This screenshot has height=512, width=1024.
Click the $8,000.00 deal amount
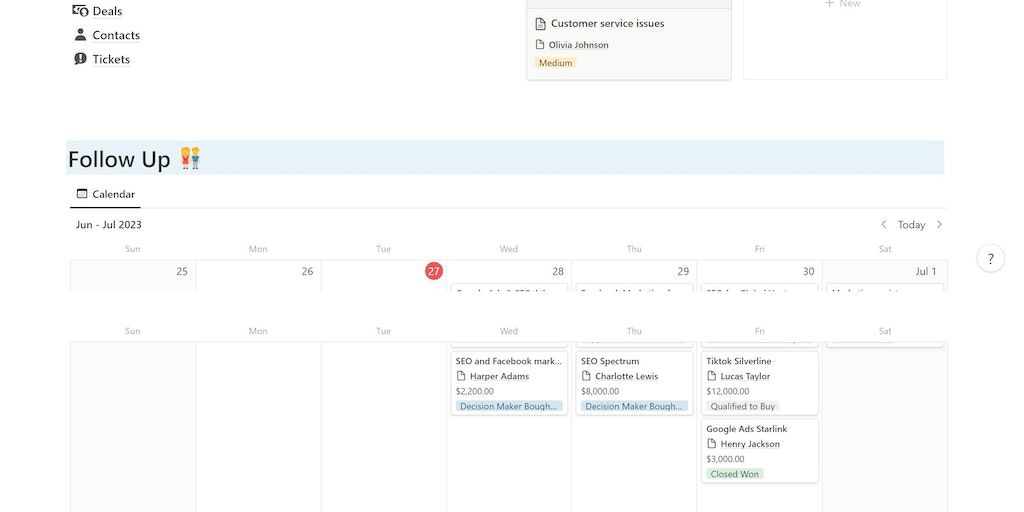pos(600,391)
